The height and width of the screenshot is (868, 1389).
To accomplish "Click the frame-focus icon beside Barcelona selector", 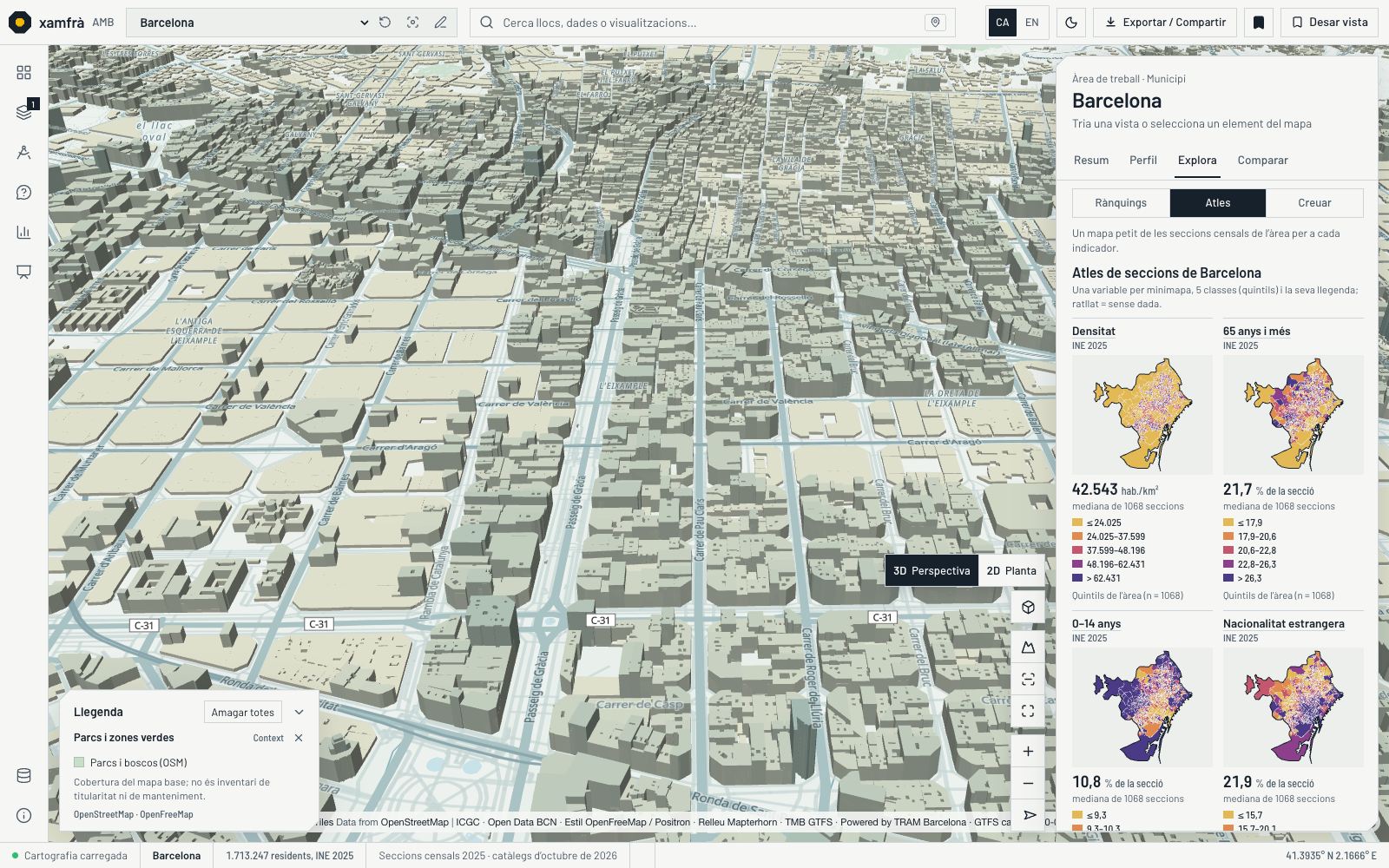I will (412, 23).
